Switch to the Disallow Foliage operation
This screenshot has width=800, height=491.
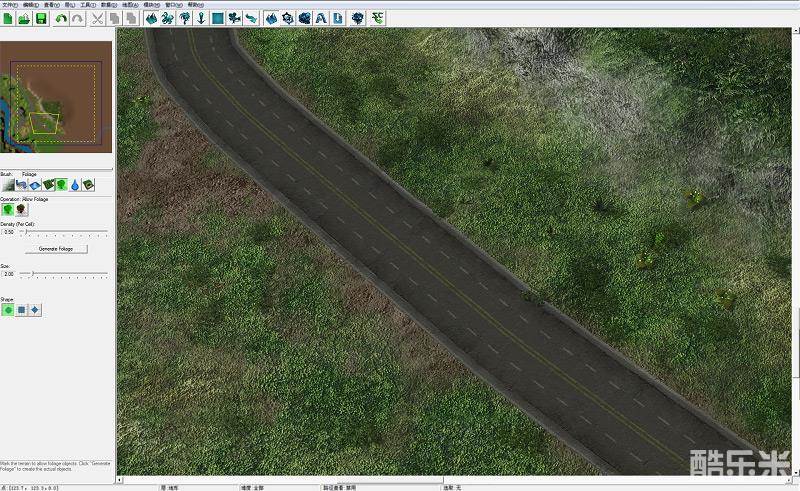[x=21, y=211]
